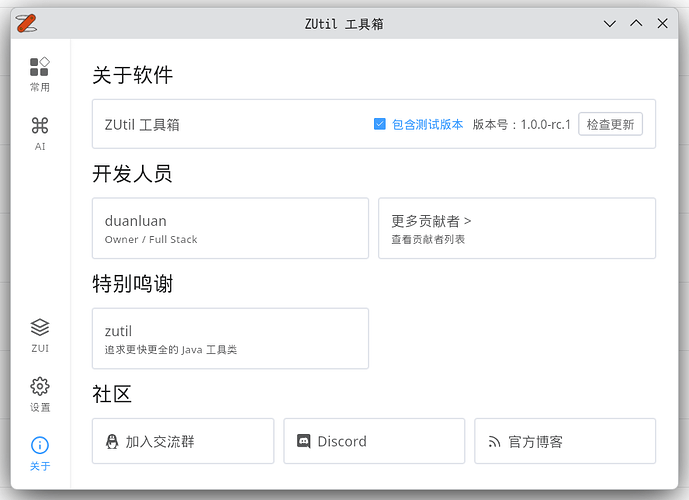Click the 特别鸣谢 heading
Image resolution: width=689 pixels, height=500 pixels.
132,283
